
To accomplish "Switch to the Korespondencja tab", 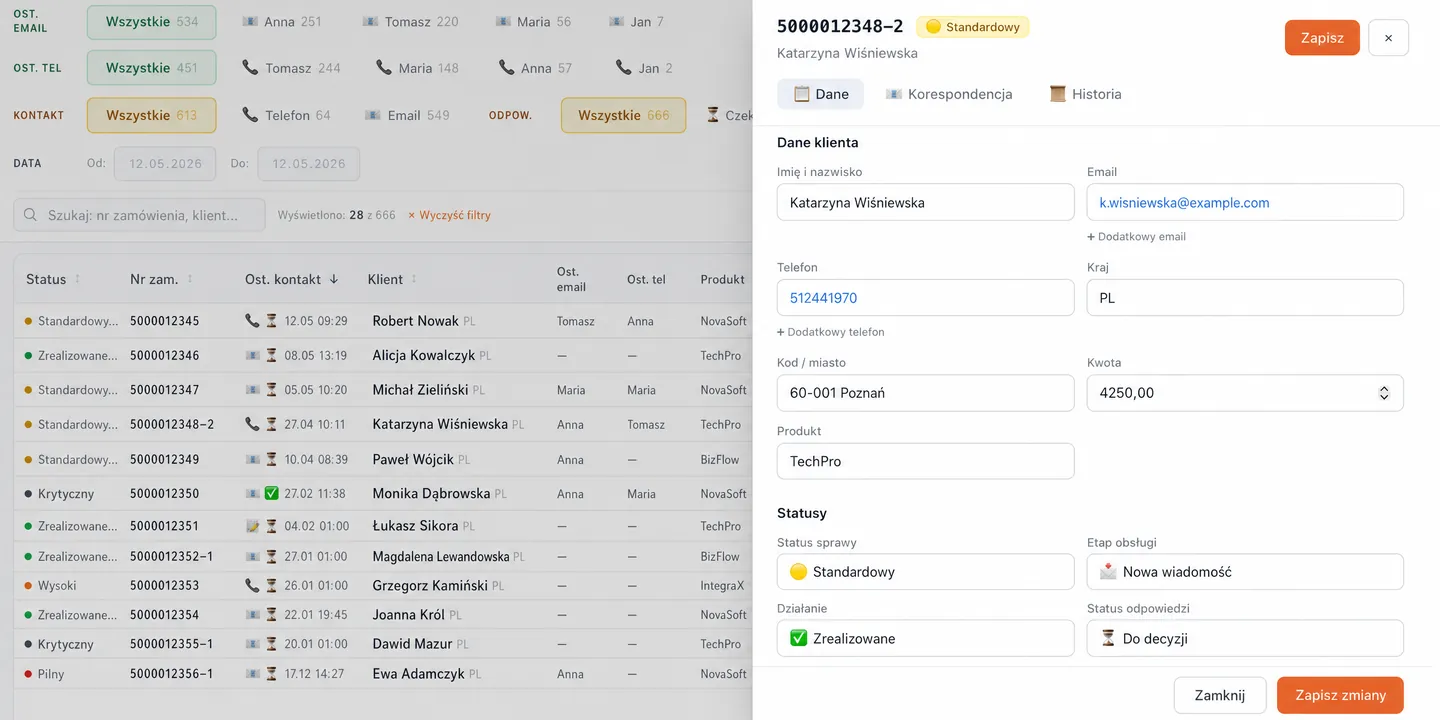I will point(949,94).
